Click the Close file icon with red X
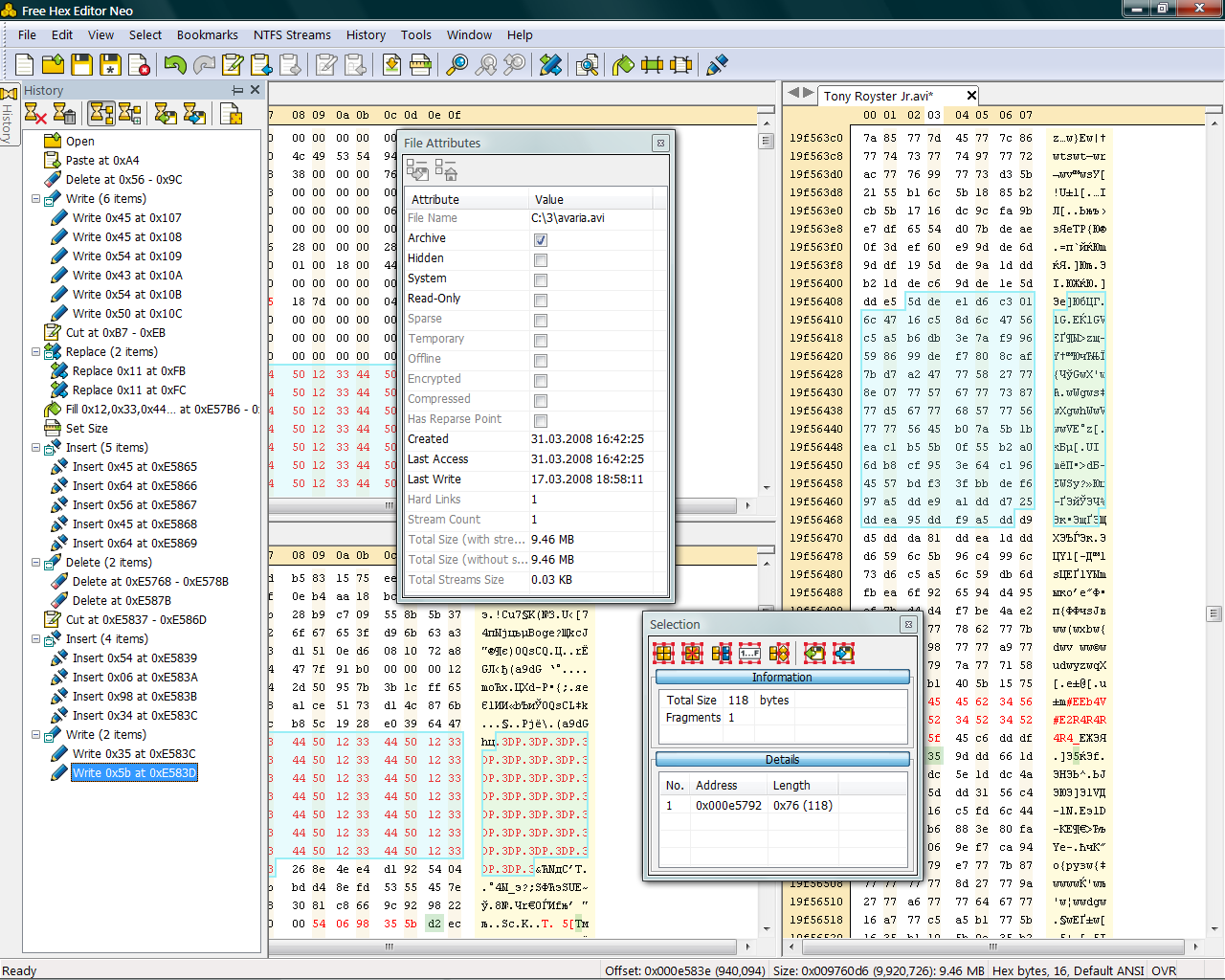Viewport: 1225px width, 980px height. point(140,64)
